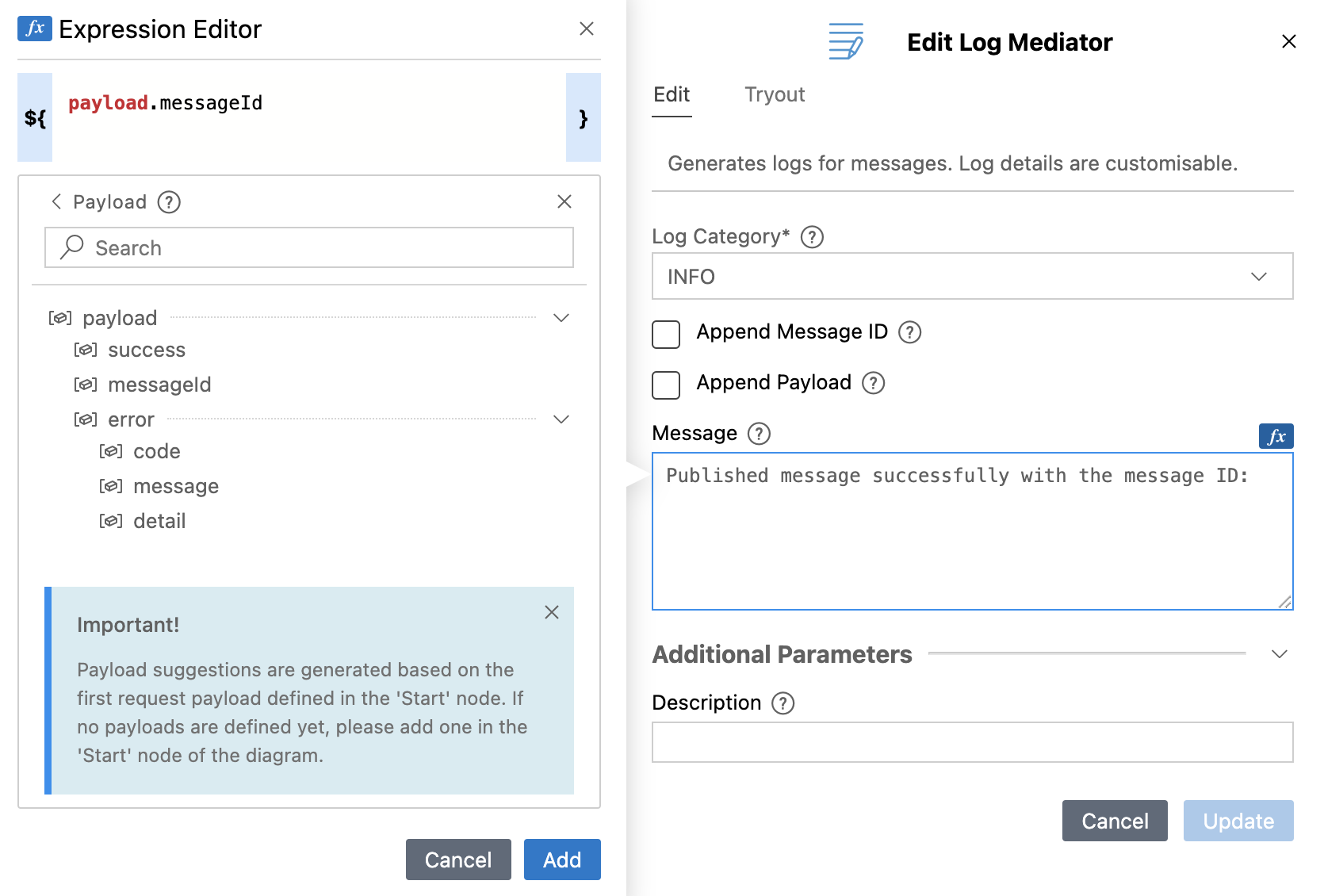
Task: Cancel the Edit Log Mediator form
Action: click(1115, 821)
